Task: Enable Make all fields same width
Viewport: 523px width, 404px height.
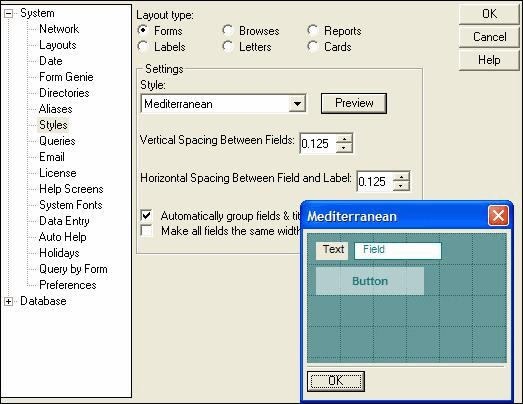Action: 146,231
